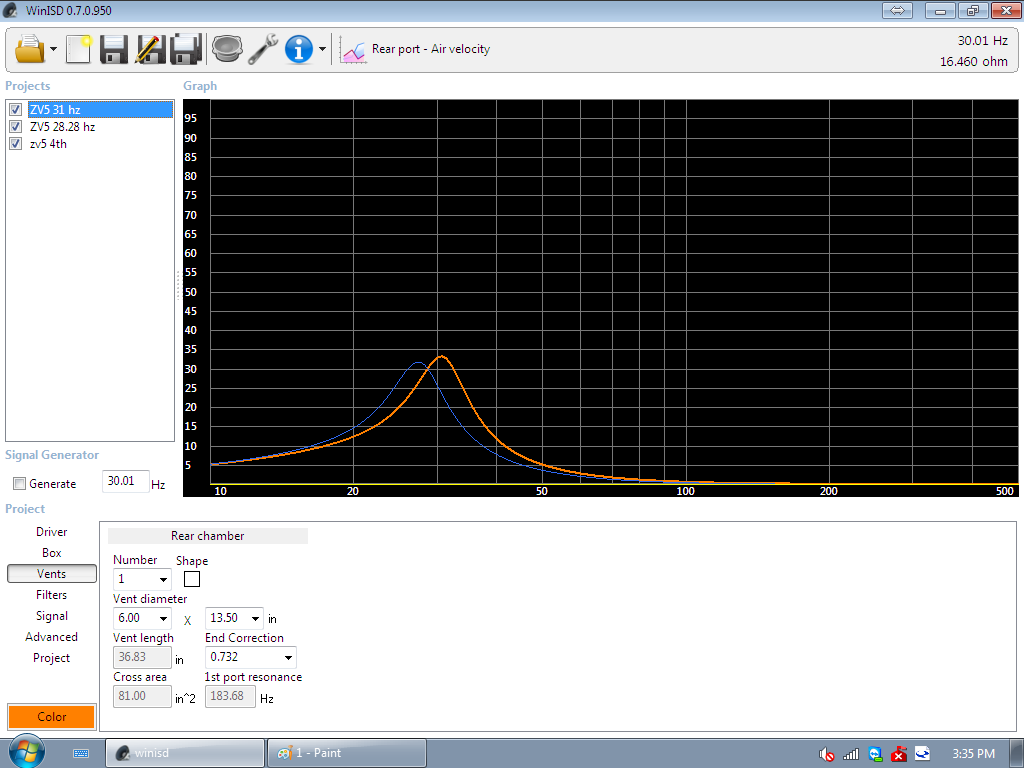This screenshot has width=1024, height=768.
Task: Switch to winisd taskbar button
Action: coord(185,753)
